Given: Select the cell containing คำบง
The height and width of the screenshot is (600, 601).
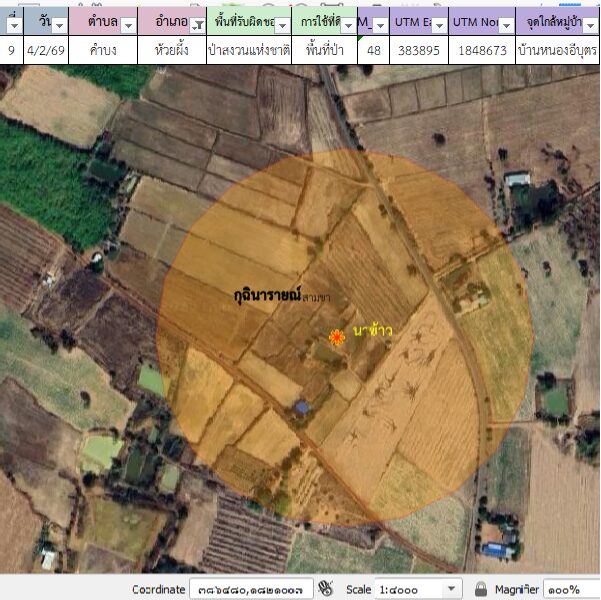Looking at the screenshot, I should (x=98, y=49).
